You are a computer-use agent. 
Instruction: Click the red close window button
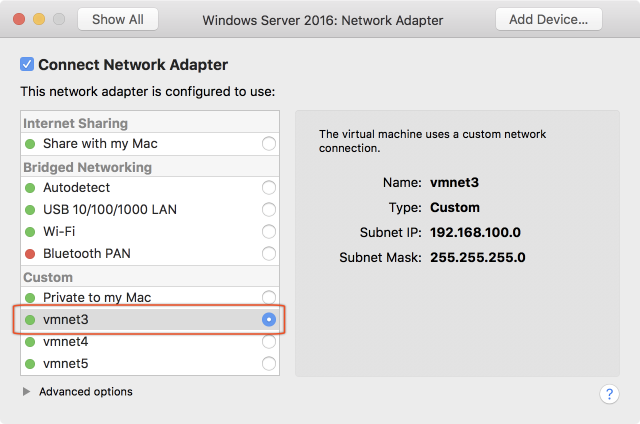[20, 19]
